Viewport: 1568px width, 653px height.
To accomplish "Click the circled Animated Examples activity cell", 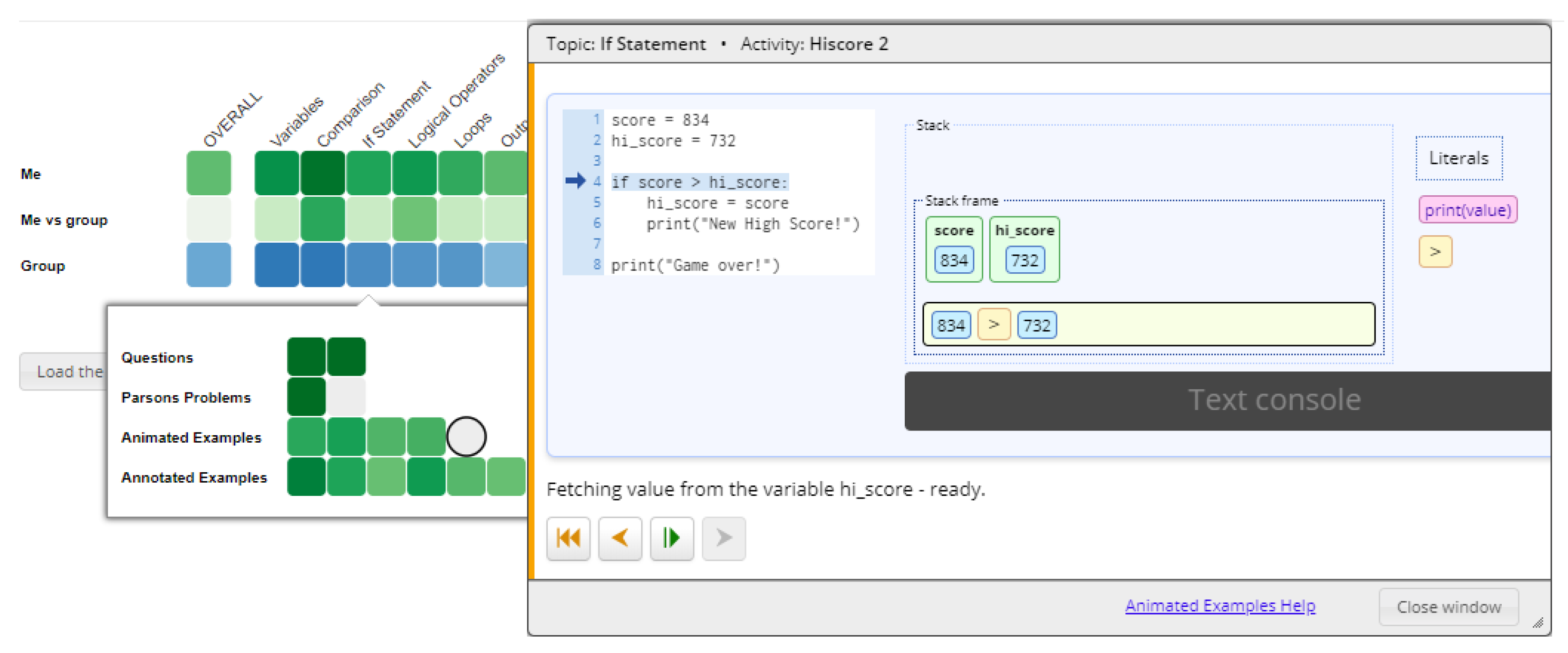I will pyautogui.click(x=466, y=436).
